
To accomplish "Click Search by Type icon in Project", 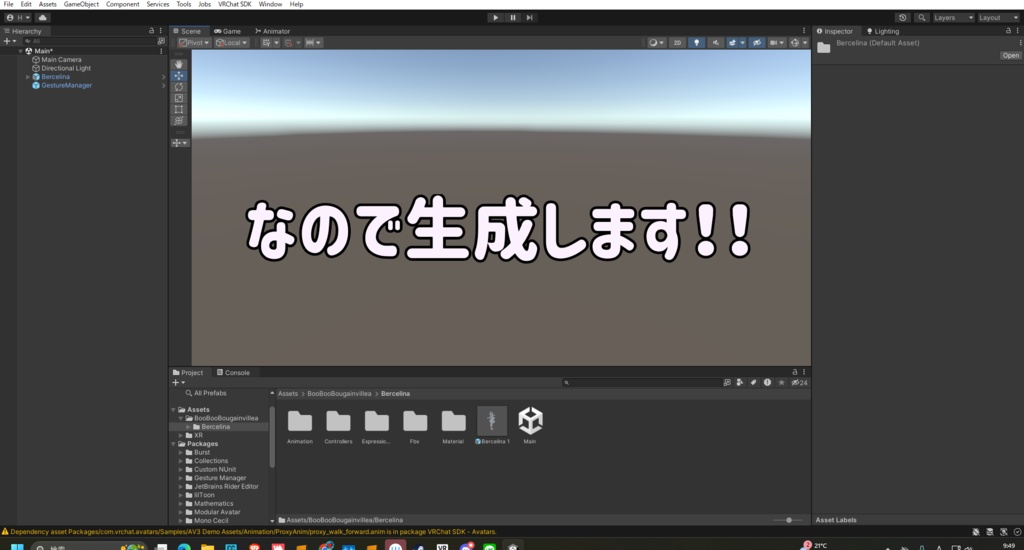I will point(740,383).
